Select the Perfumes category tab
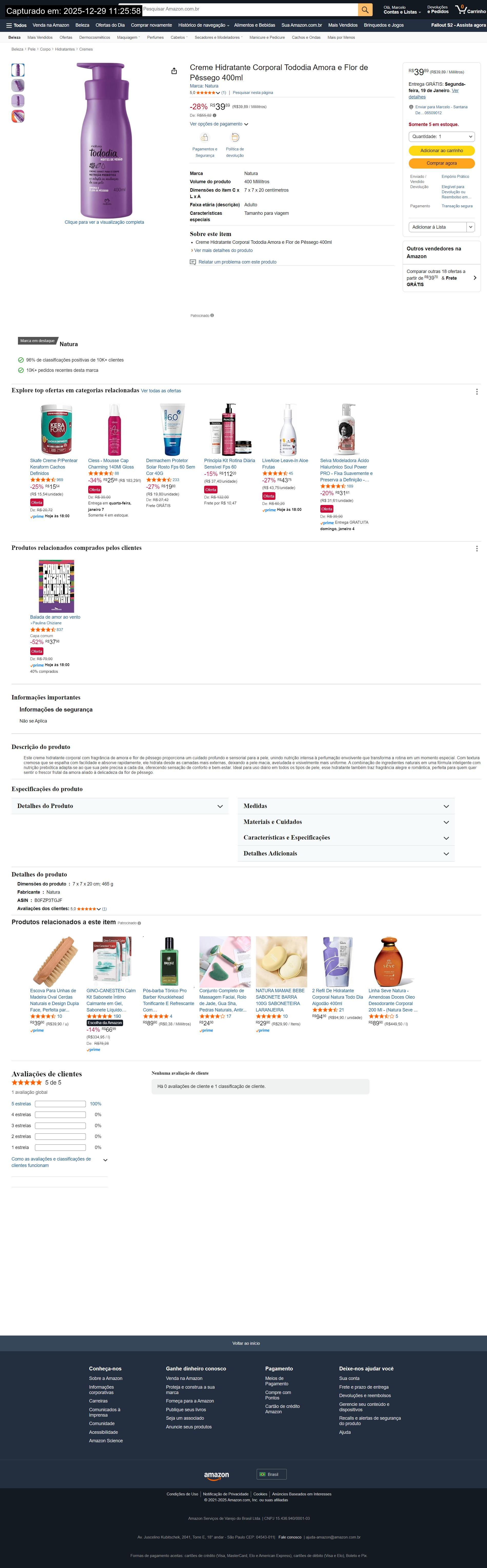This screenshot has height=1568, width=487. 155,38
